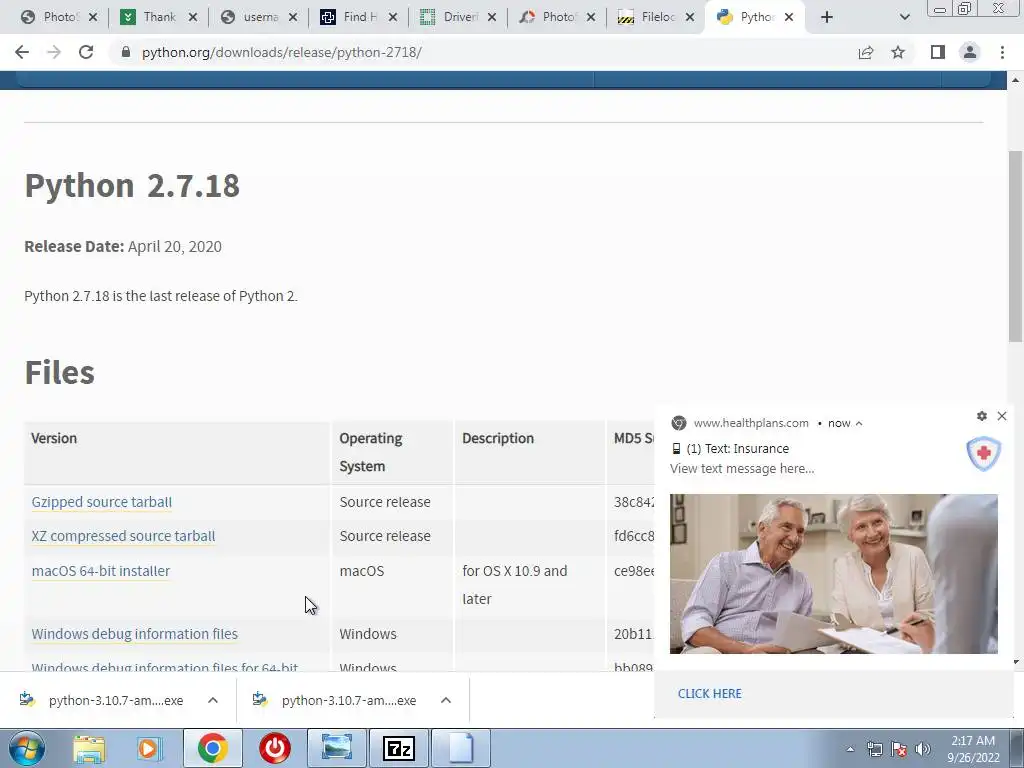Close the Thank tab

(x=193, y=18)
